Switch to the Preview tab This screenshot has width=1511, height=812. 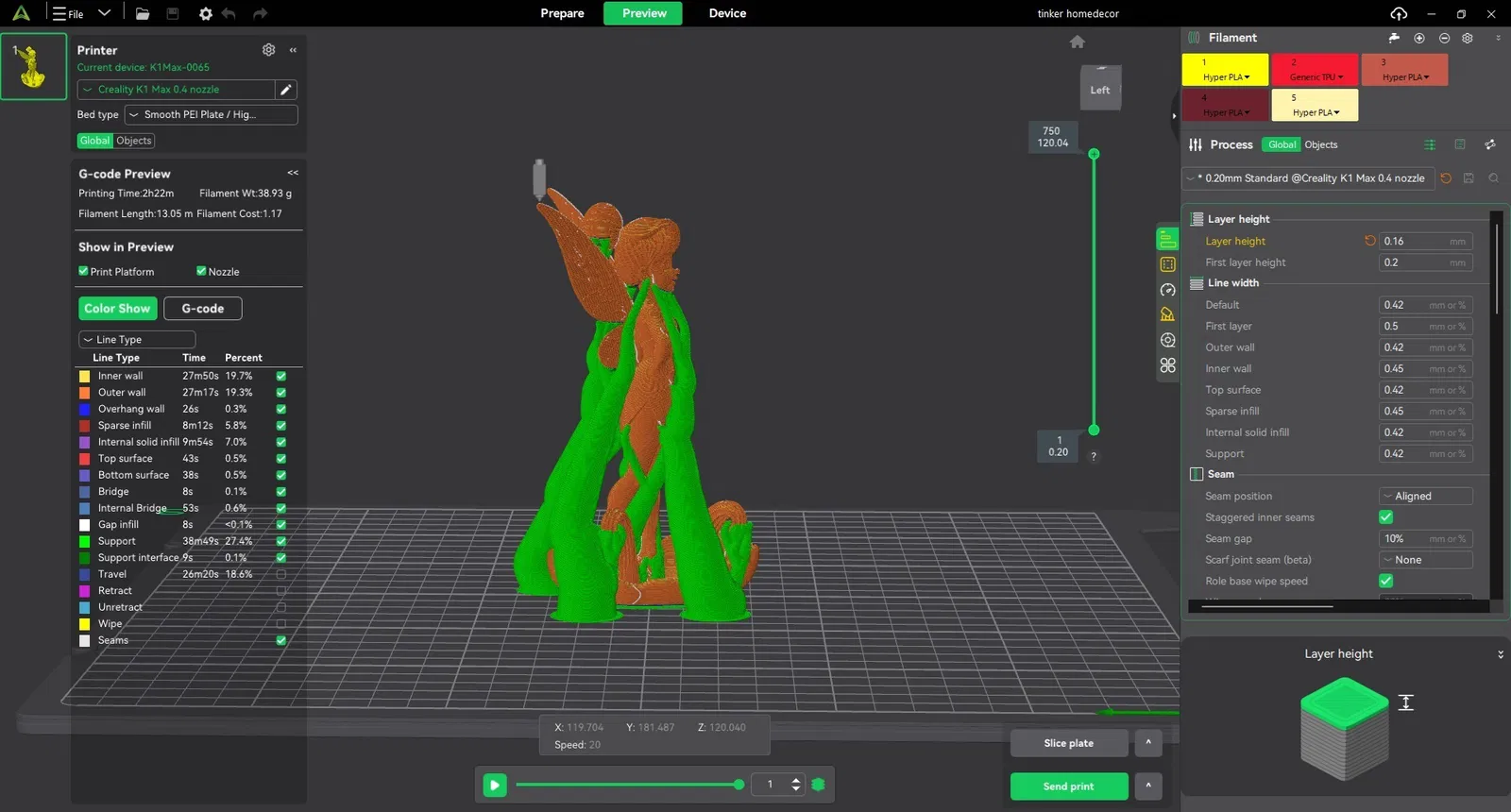[x=644, y=13]
